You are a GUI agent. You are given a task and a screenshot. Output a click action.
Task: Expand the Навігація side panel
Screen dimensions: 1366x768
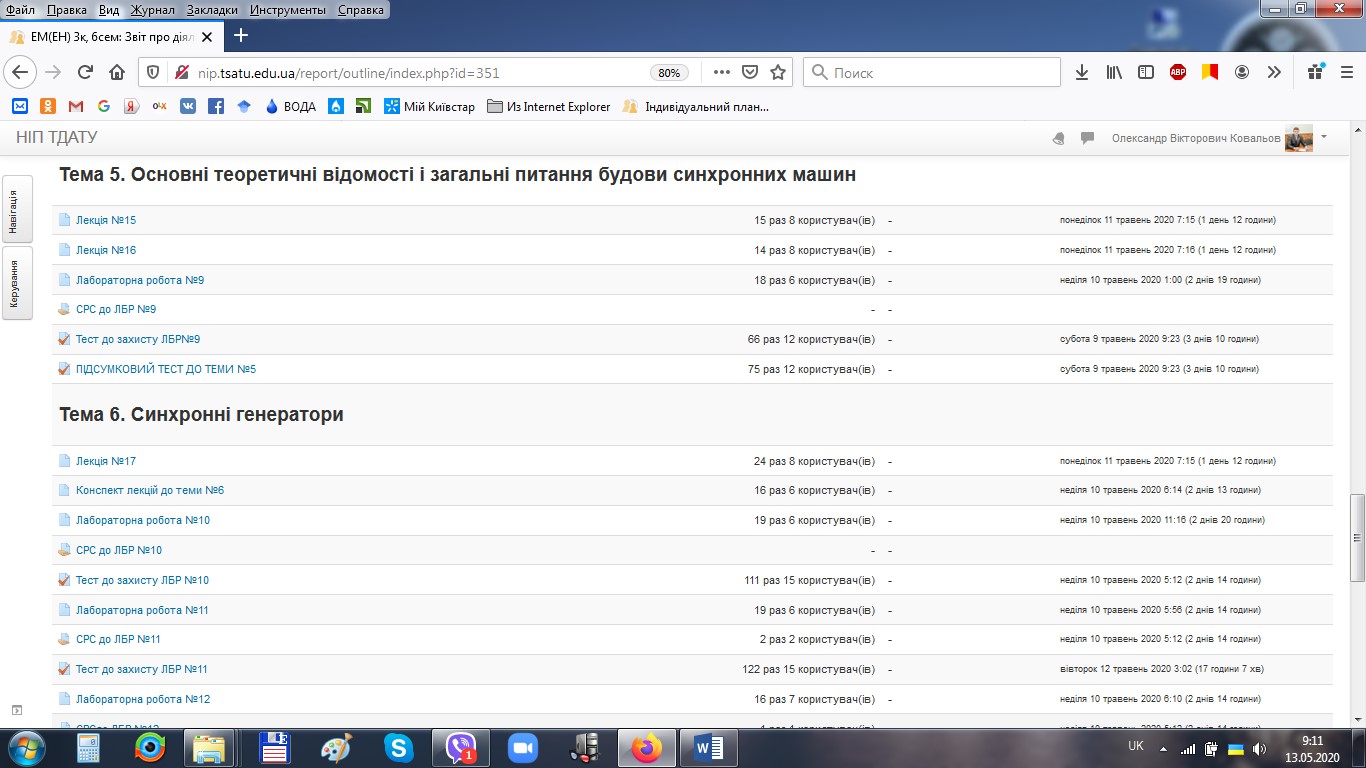click(18, 209)
